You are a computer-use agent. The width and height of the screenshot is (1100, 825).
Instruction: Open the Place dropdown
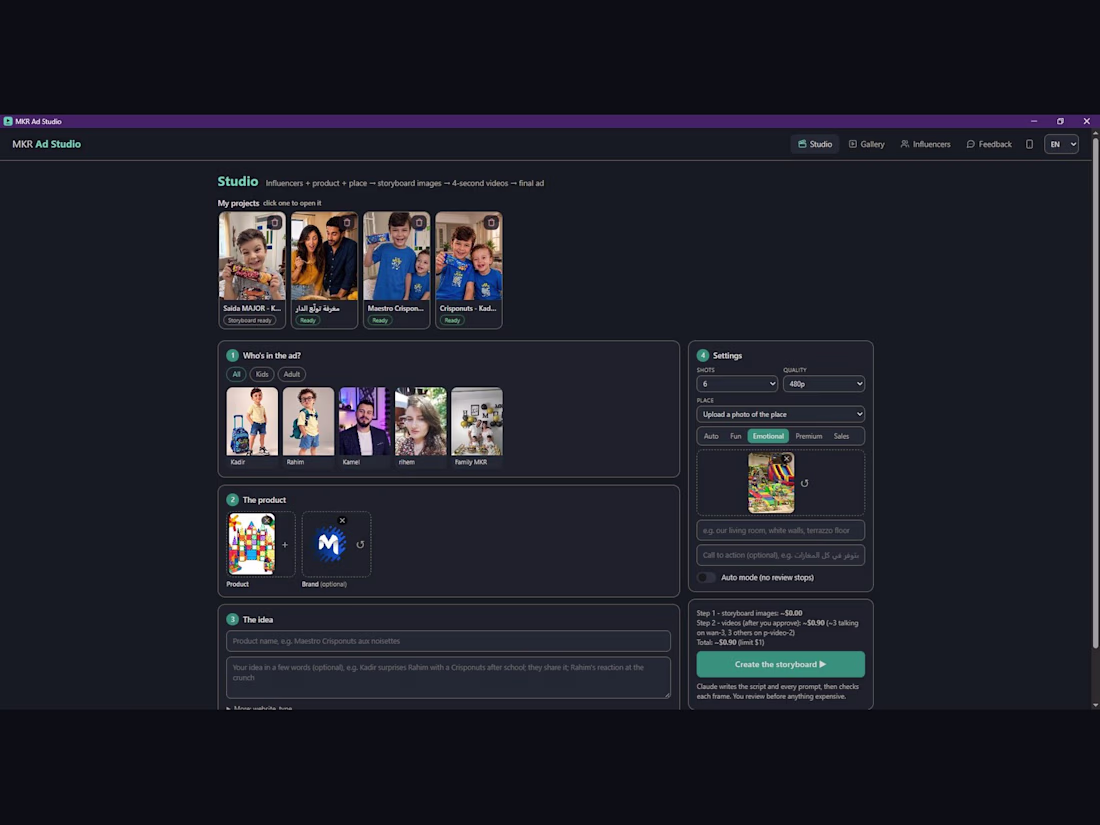pyautogui.click(x=780, y=414)
